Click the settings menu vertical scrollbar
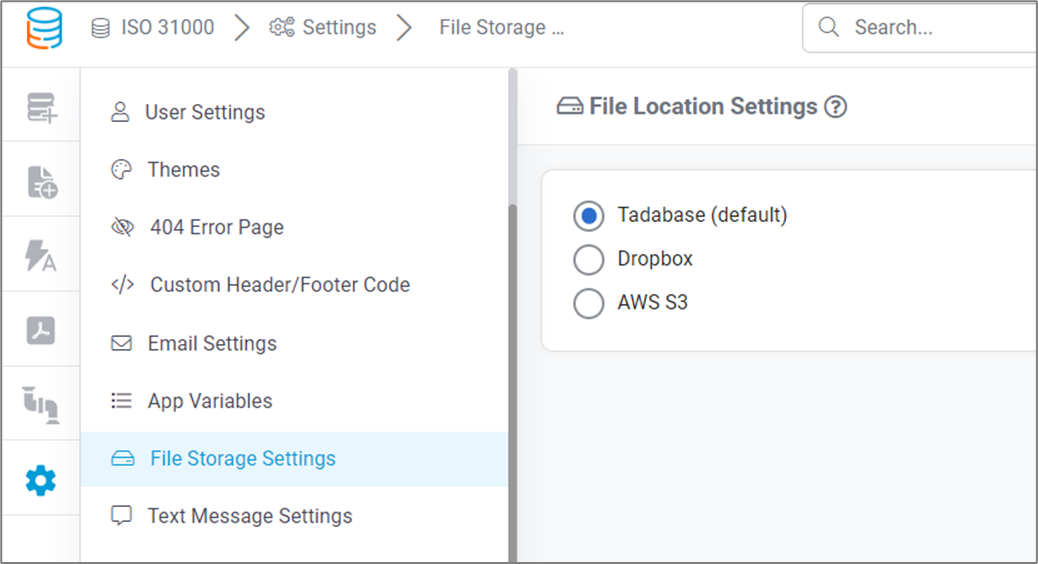This screenshot has height=564, width=1038. click(512, 384)
